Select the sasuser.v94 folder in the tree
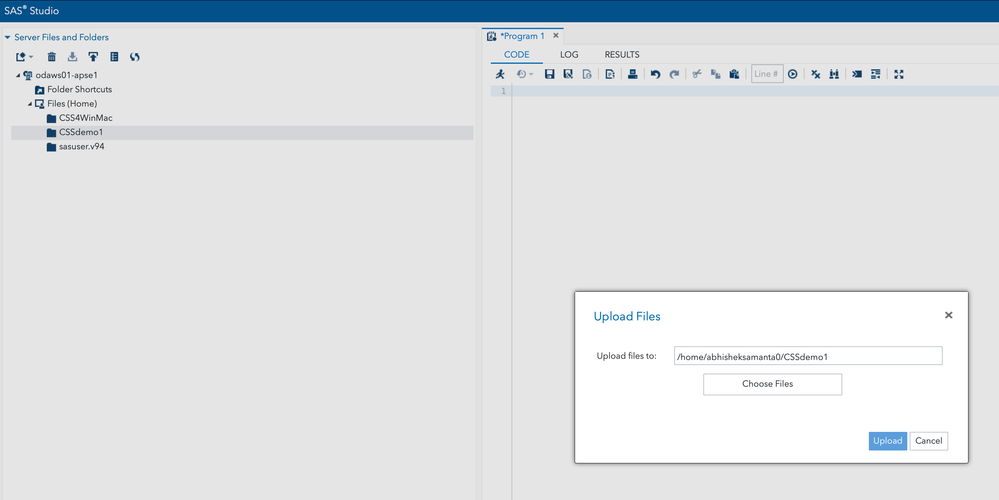Screen dimensions: 999x500 (81, 146)
